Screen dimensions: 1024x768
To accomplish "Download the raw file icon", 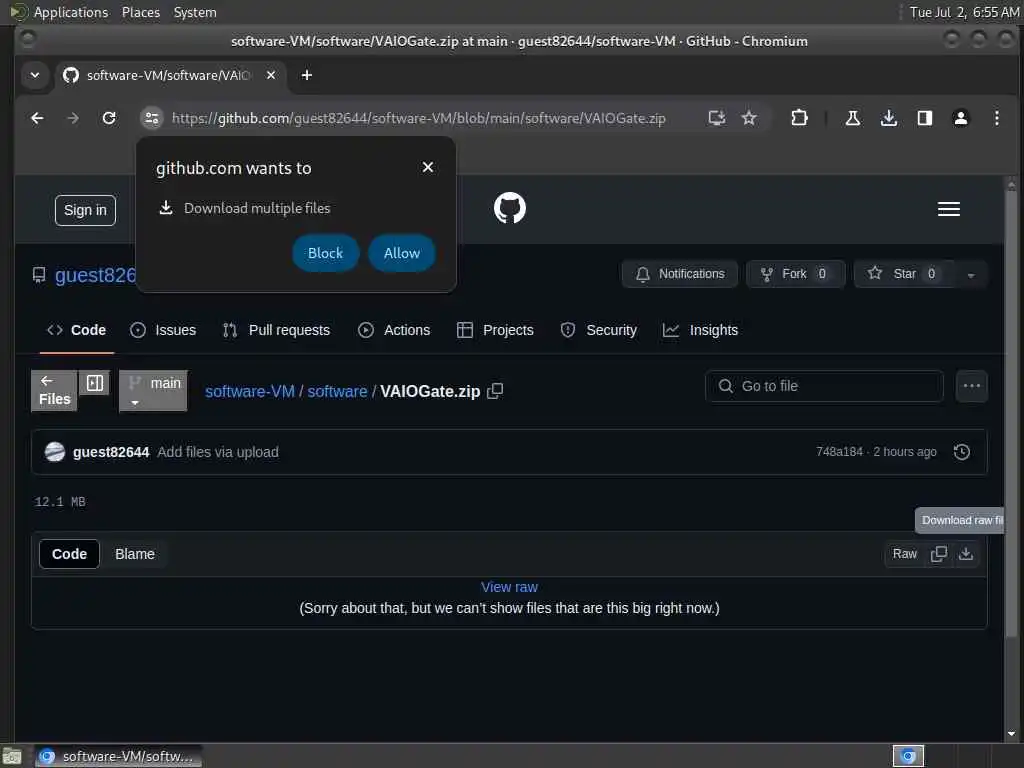I will coord(966,554).
